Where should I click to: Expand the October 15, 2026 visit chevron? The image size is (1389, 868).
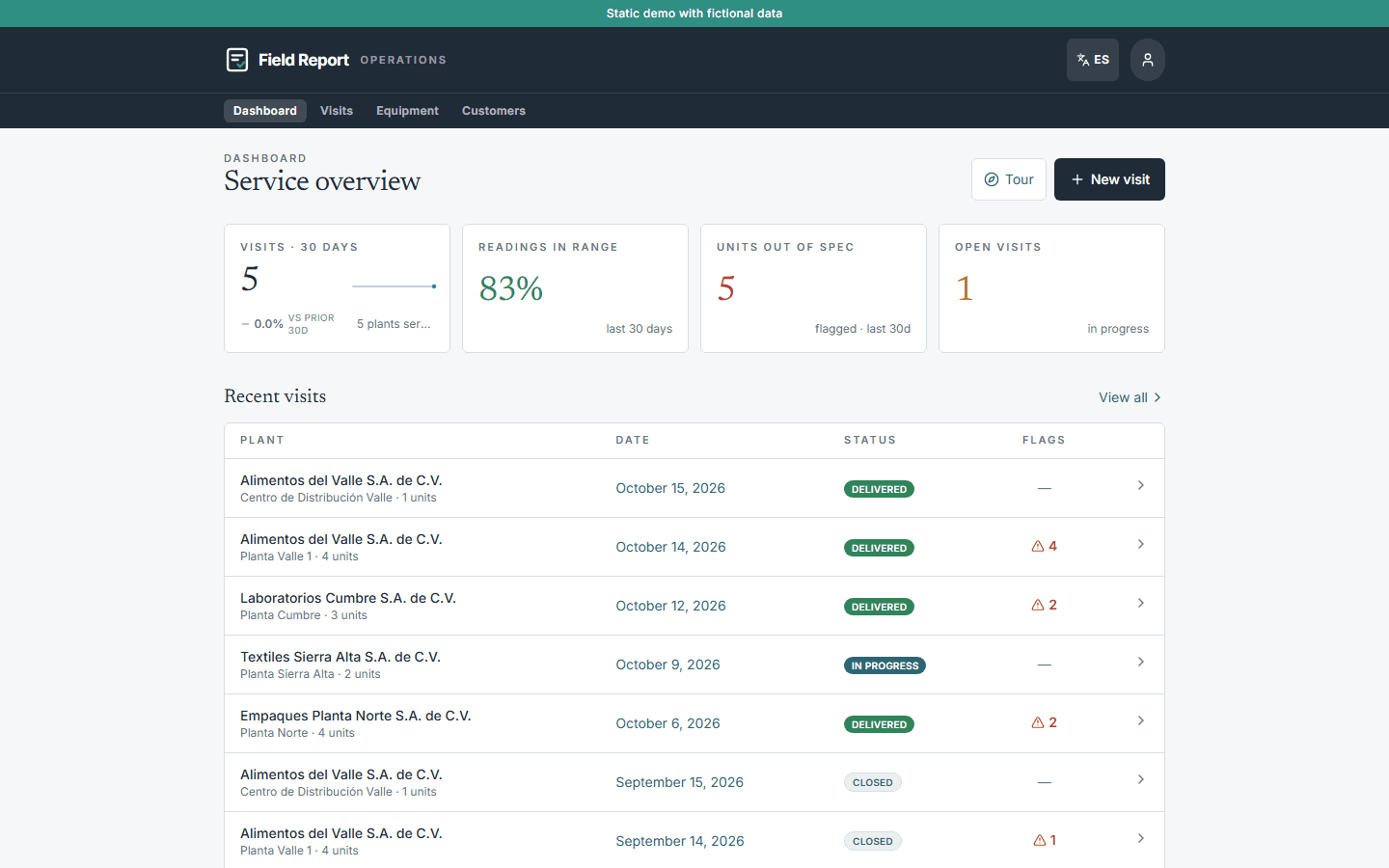click(1140, 485)
